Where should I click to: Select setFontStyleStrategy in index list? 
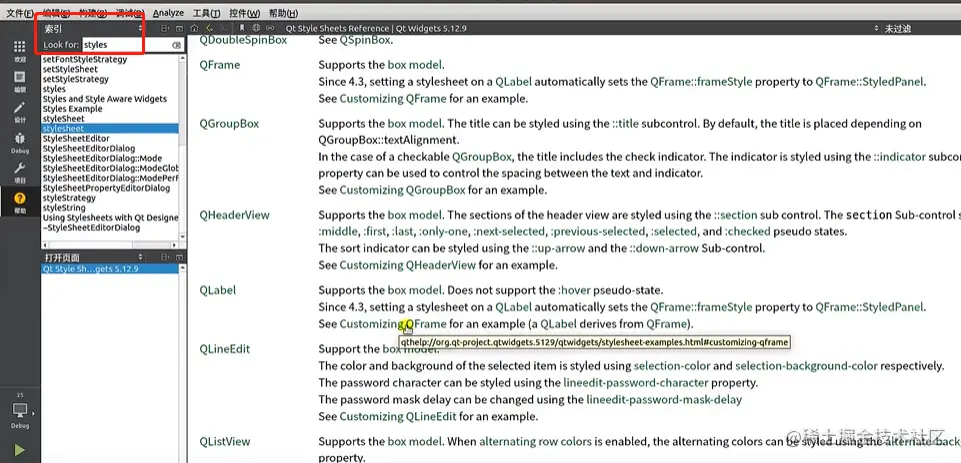pyautogui.click(x=85, y=59)
